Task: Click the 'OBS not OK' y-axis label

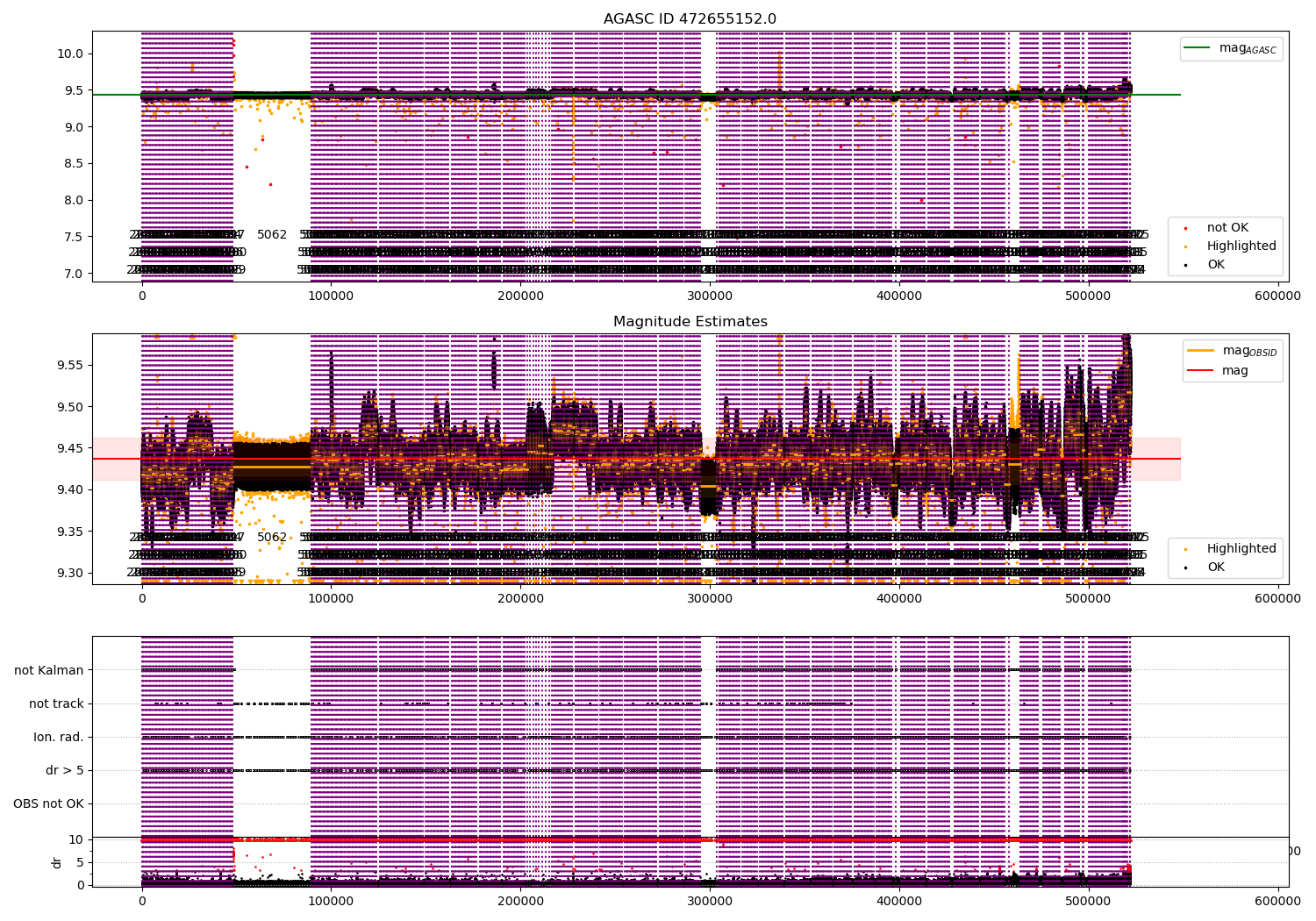Action: click(x=48, y=803)
